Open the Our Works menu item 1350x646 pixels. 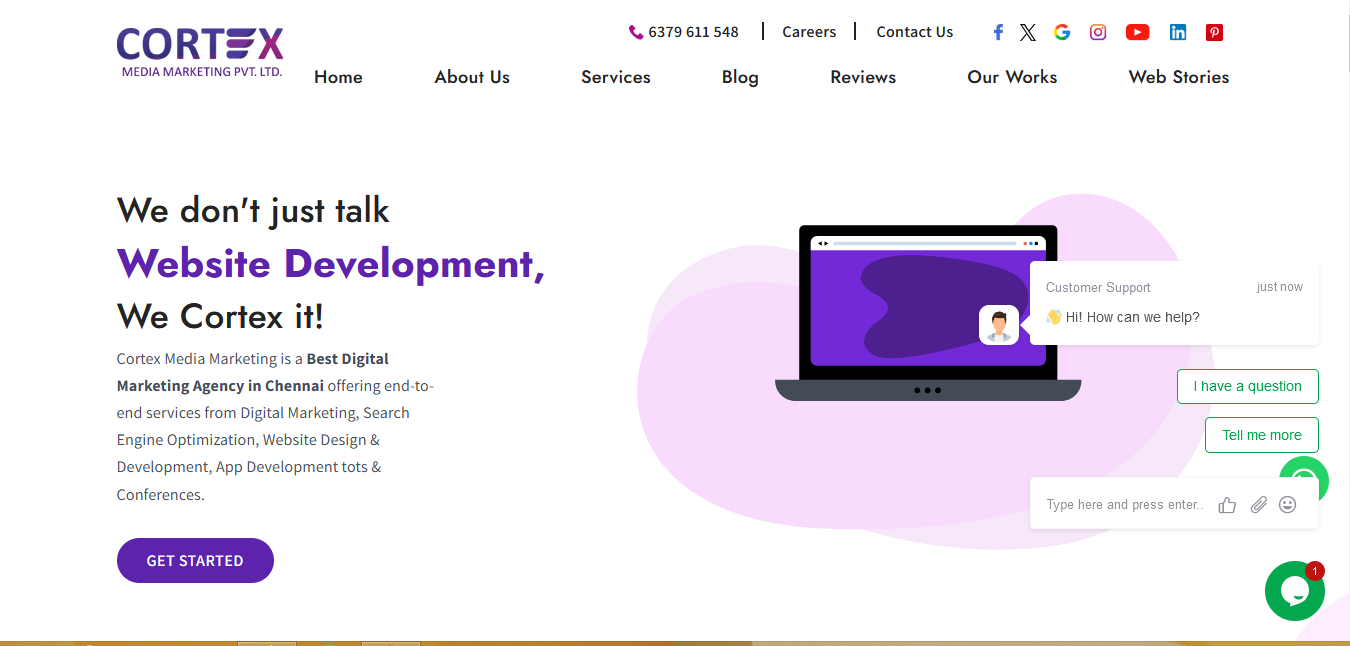point(1012,77)
